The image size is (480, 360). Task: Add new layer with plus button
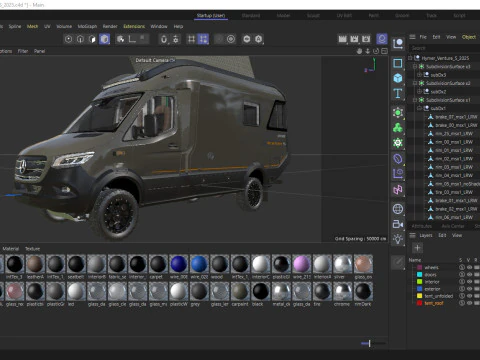[x=417, y=248]
